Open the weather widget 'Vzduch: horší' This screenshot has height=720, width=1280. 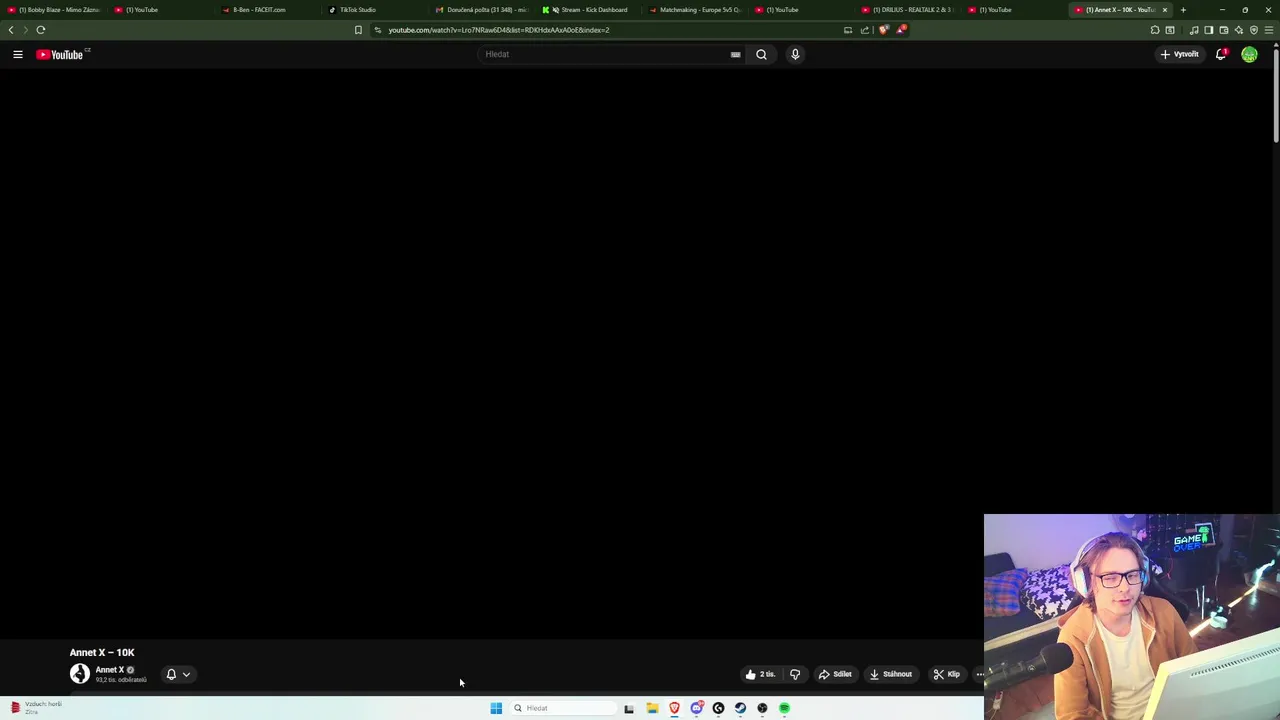point(36,707)
